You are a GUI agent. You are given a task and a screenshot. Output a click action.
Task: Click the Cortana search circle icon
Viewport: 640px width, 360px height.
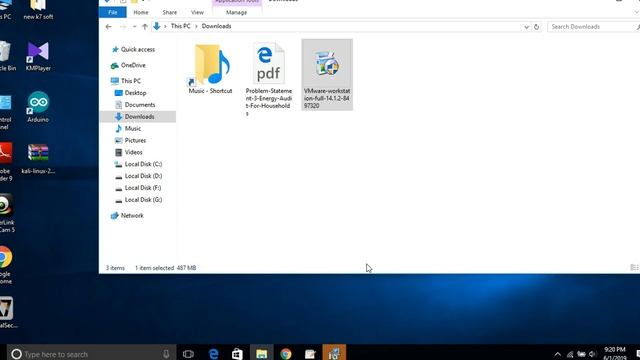(16, 354)
